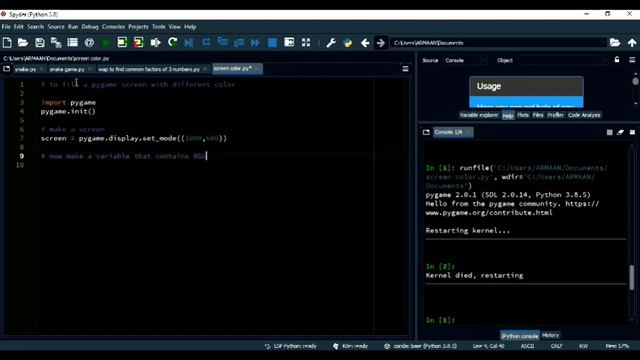Image resolution: width=640 pixels, height=360 pixels.
Task: Select the Console 1/A tab
Action: (453, 132)
